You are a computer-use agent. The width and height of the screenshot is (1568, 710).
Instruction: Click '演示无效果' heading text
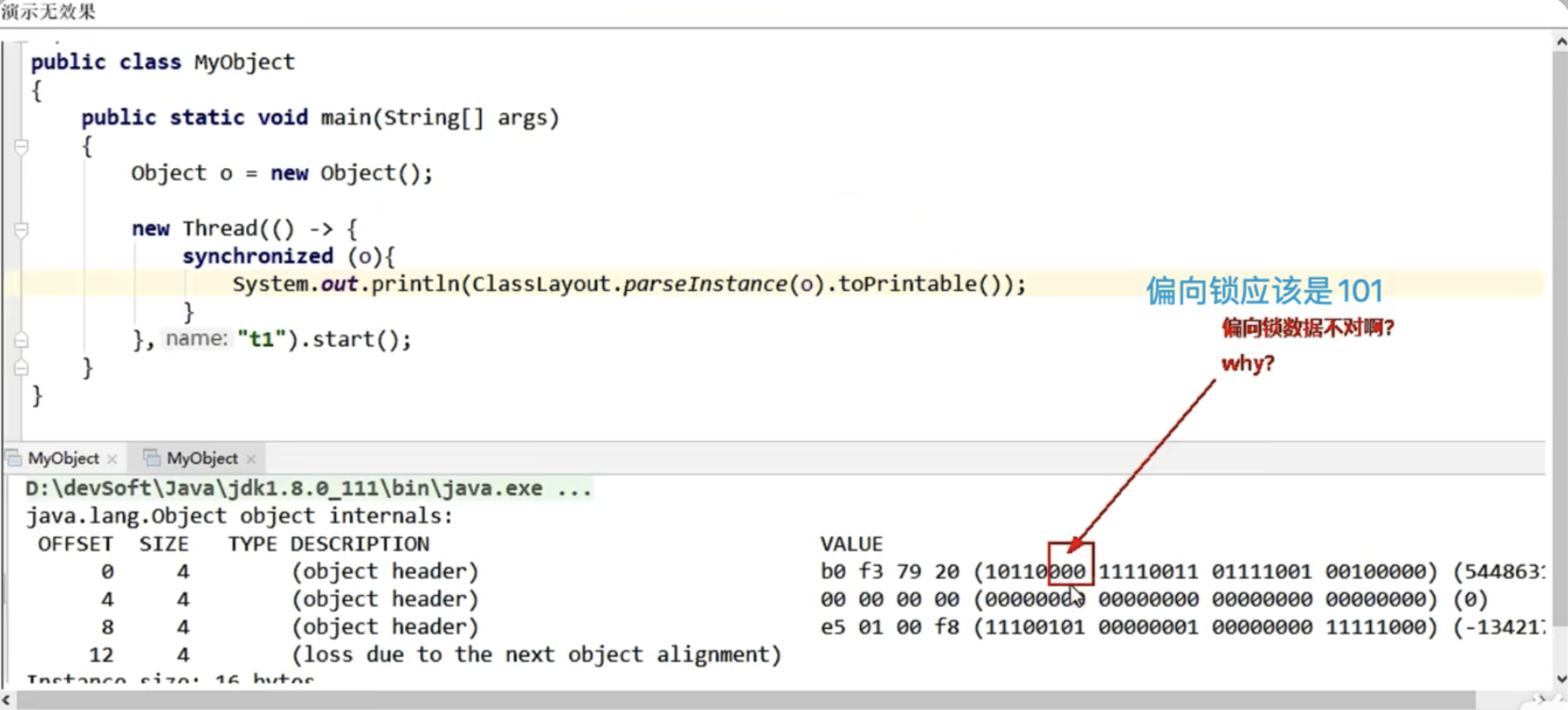(x=48, y=12)
